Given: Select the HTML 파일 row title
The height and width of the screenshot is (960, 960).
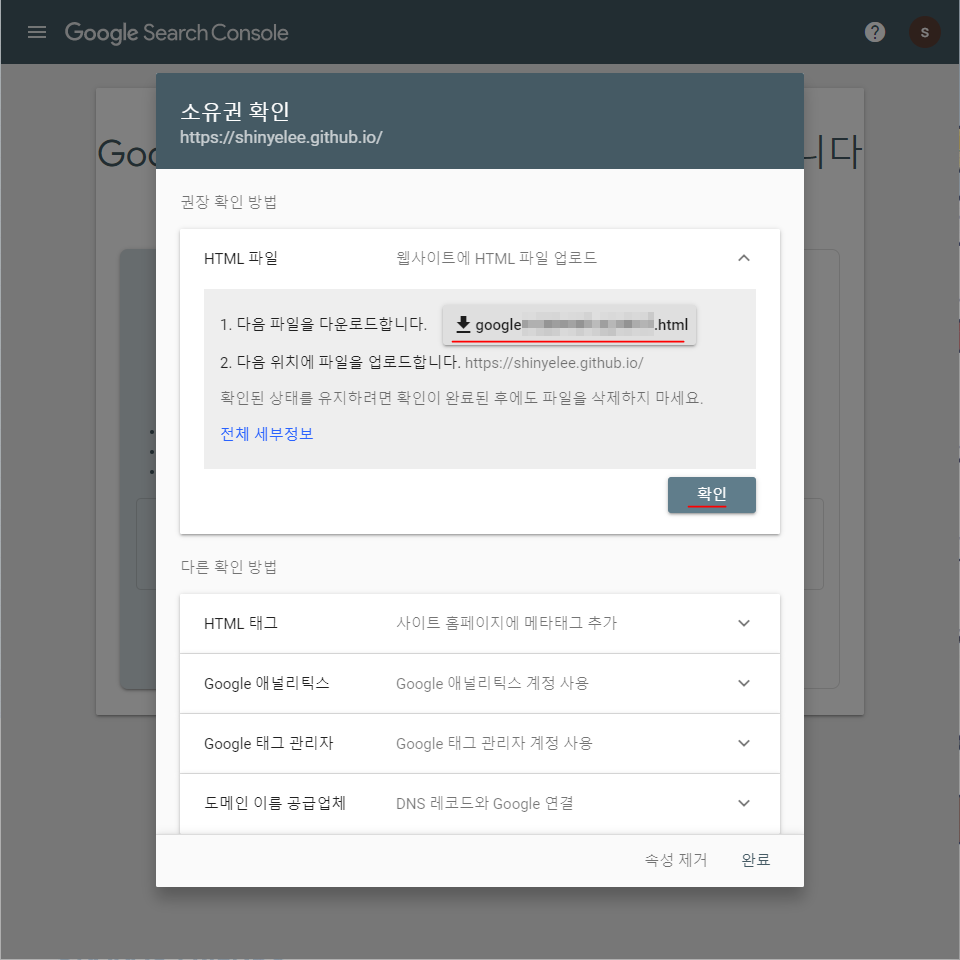Looking at the screenshot, I should [241, 258].
